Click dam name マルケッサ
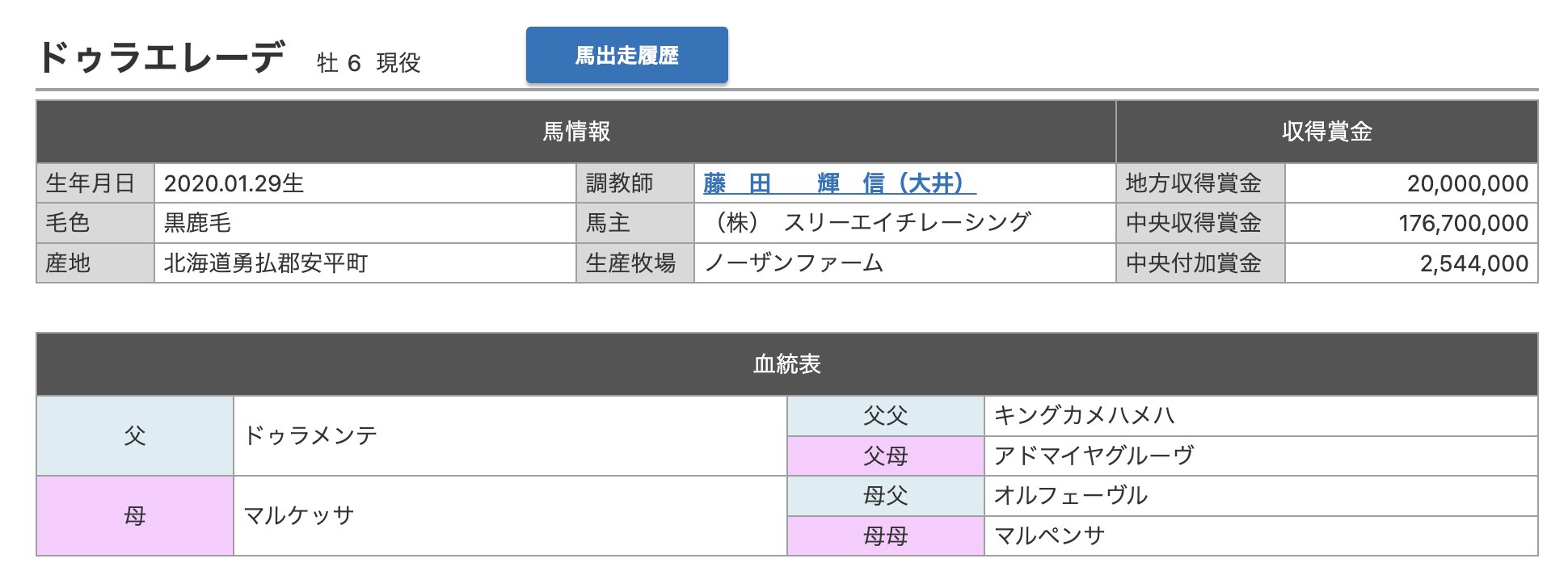 pyautogui.click(x=299, y=515)
